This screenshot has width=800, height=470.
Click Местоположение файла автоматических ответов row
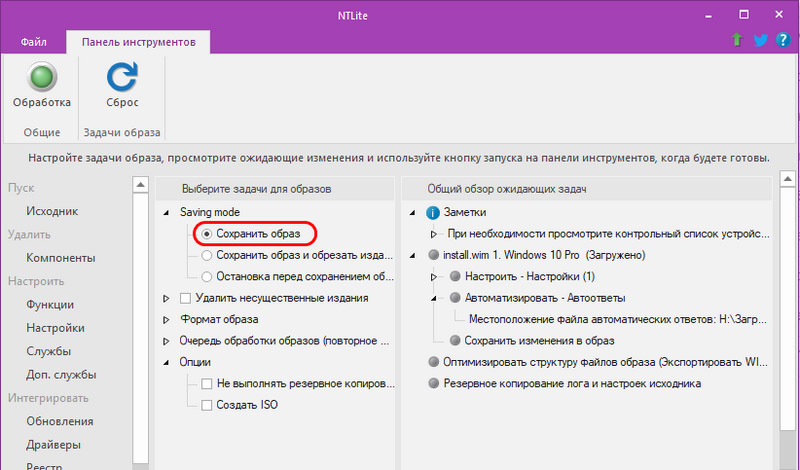[617, 319]
